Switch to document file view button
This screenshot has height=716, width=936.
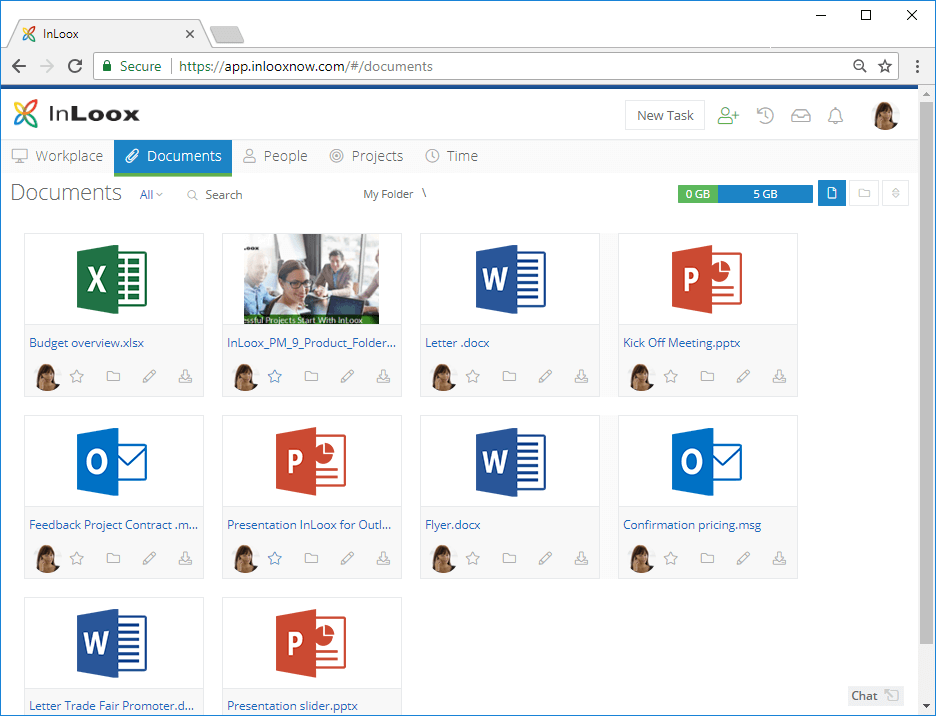[x=832, y=193]
